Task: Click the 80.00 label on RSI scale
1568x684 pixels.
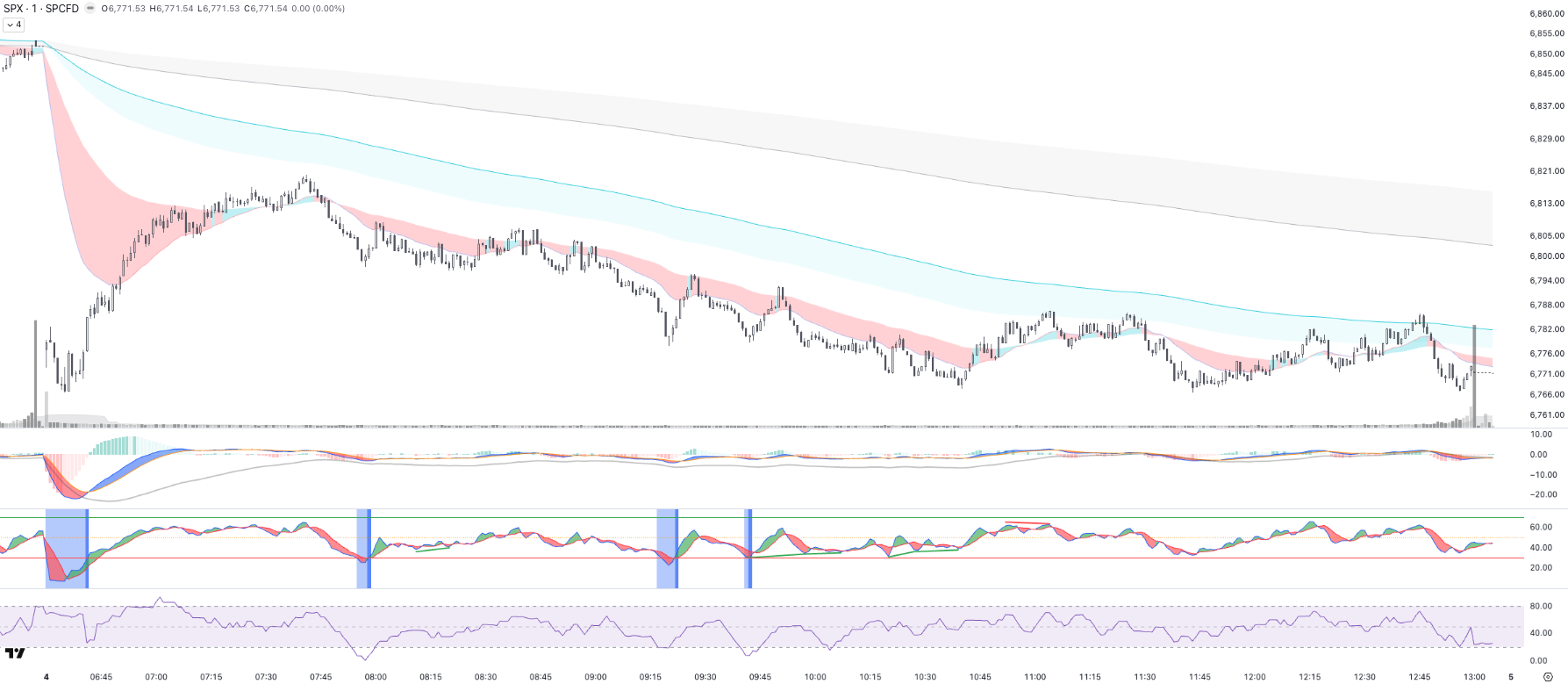Action: 1541,606
